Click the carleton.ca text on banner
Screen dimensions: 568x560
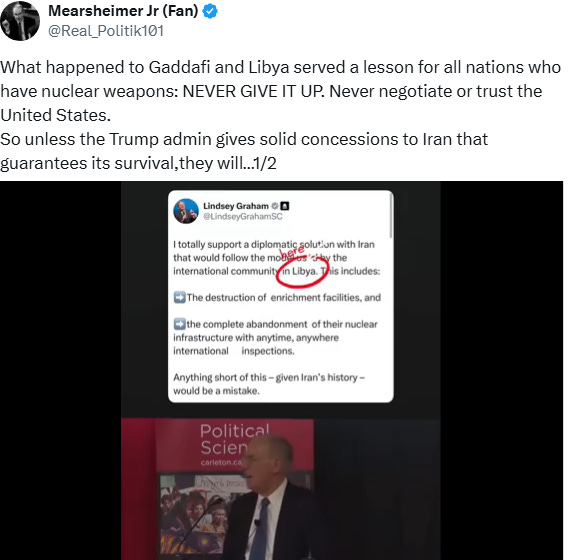pyautogui.click(x=221, y=463)
